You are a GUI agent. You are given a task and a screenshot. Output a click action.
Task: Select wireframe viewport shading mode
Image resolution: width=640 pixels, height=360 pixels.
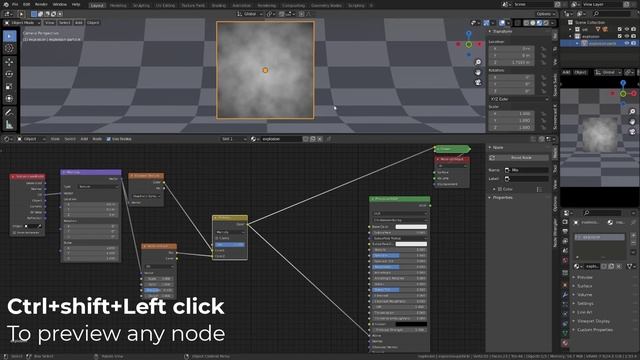(527, 23)
